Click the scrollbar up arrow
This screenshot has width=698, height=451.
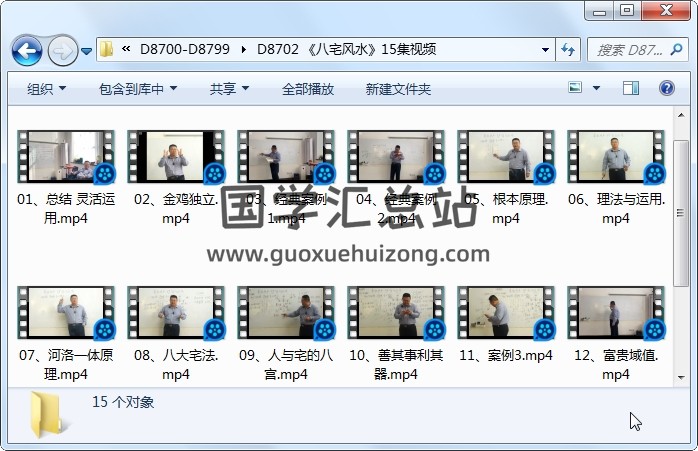click(681, 115)
